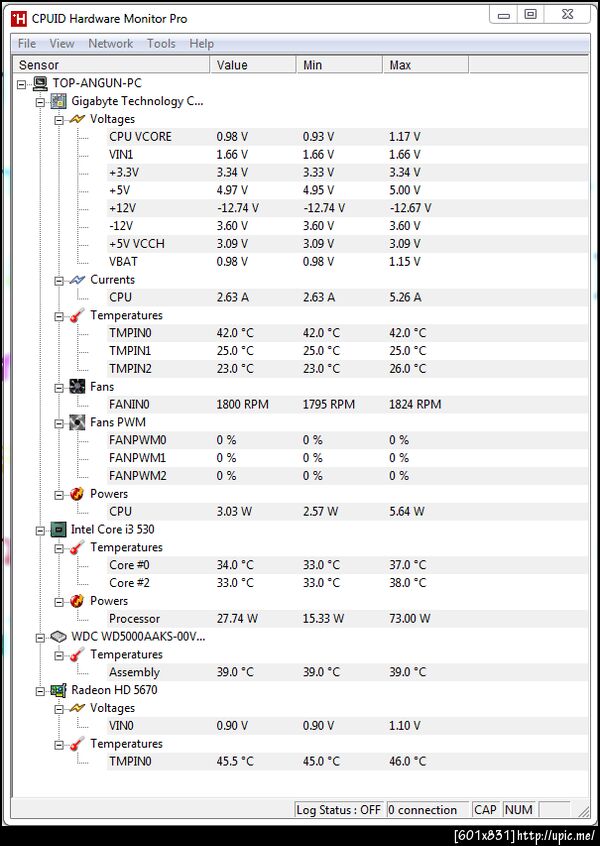Click the CAP status bar indicator
The height and width of the screenshot is (846, 600).
[485, 809]
